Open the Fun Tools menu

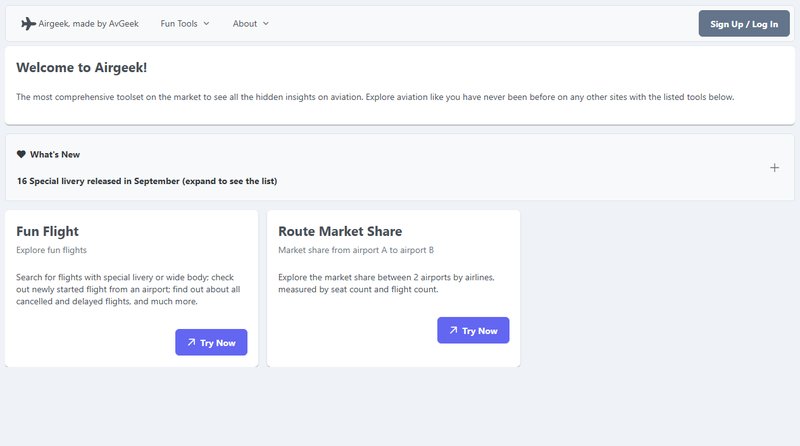pos(185,23)
